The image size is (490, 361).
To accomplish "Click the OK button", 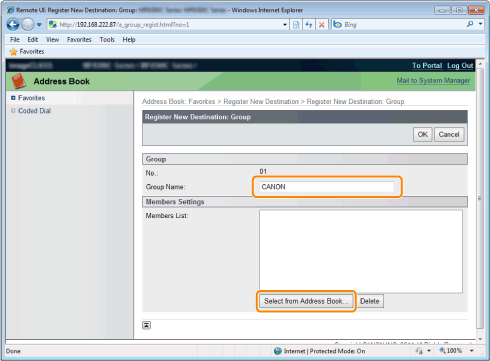I will pyautogui.click(x=423, y=134).
